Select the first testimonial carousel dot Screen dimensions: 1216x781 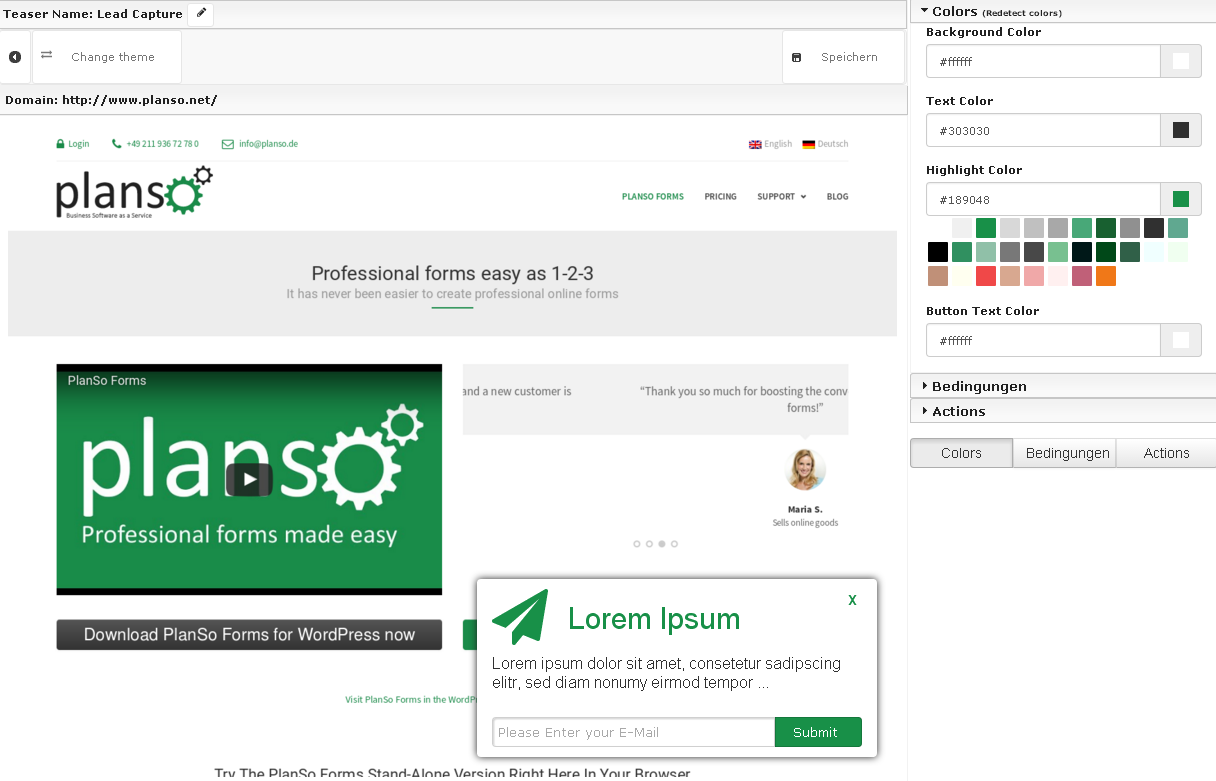coord(637,544)
